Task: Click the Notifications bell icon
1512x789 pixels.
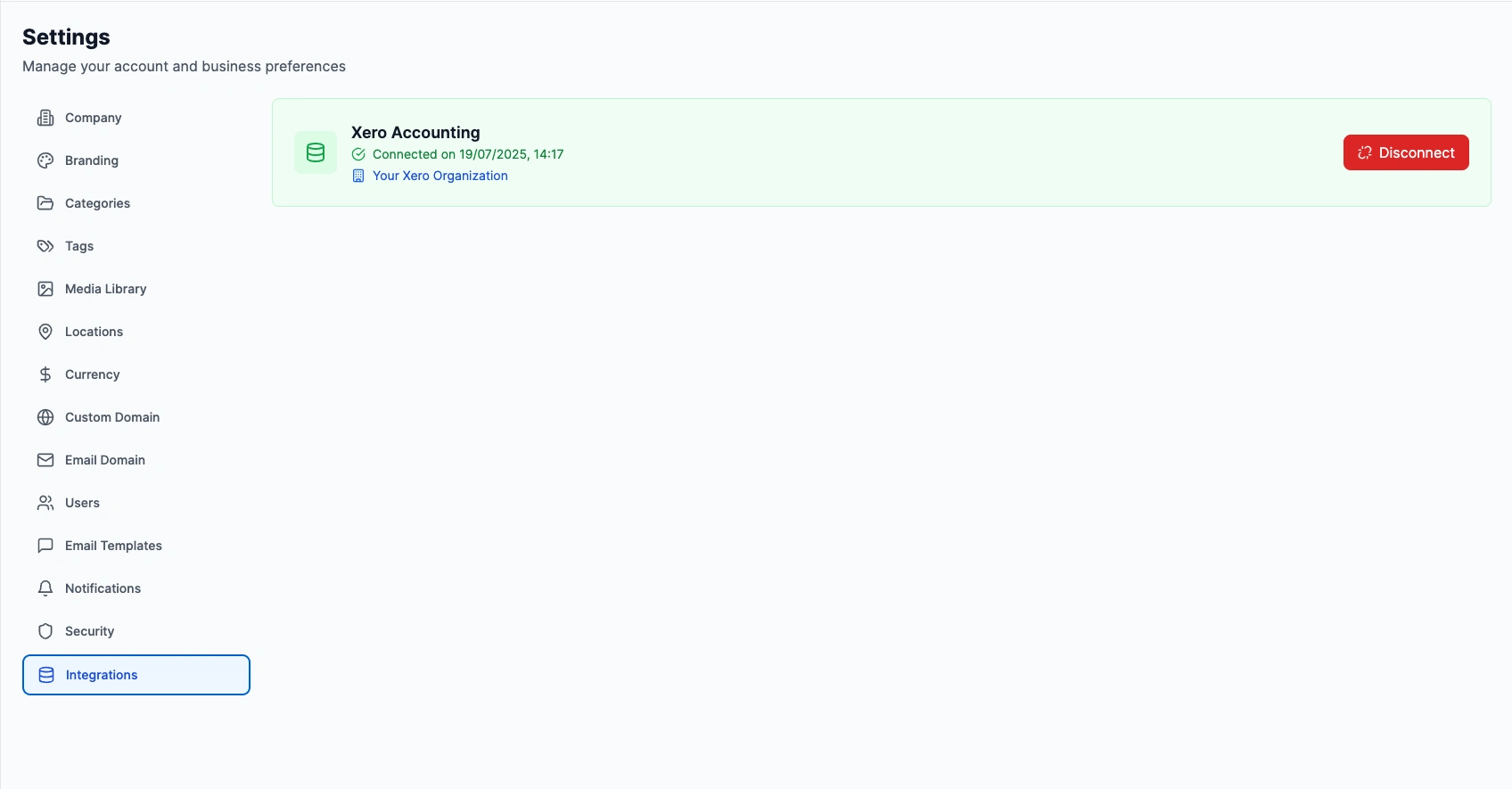Action: 45,588
